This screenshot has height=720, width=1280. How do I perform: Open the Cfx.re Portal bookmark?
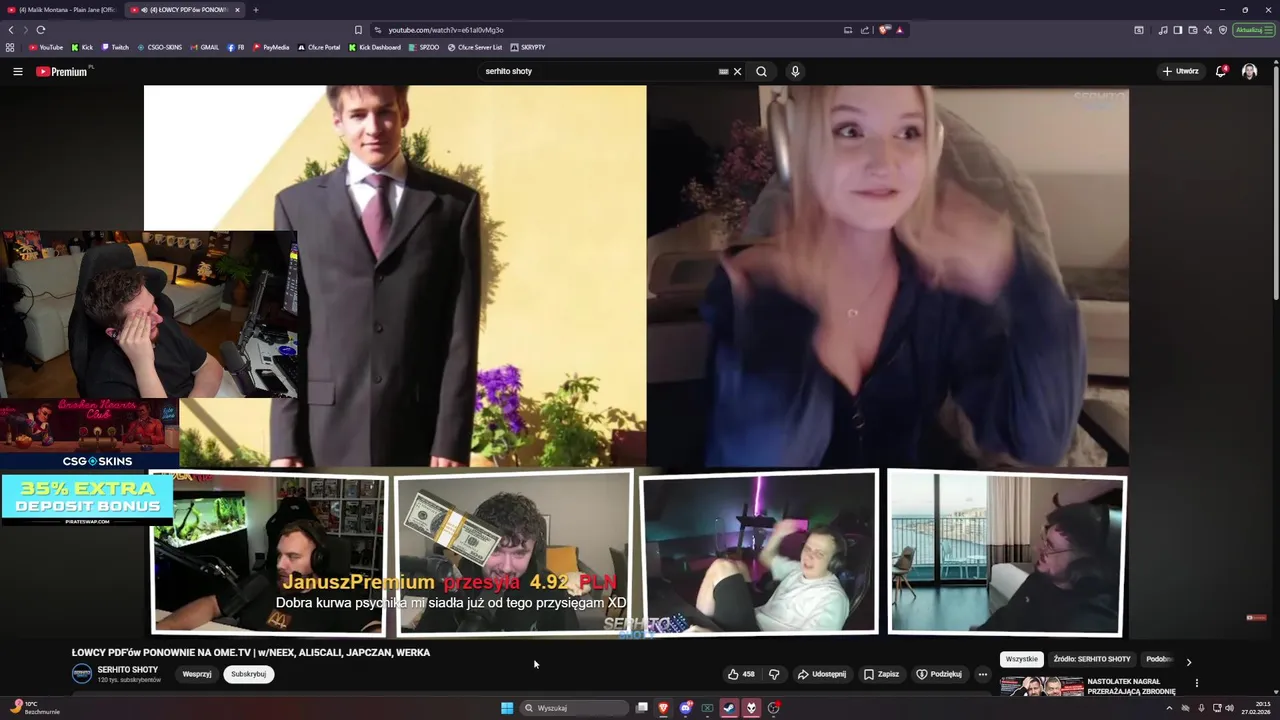[x=319, y=47]
